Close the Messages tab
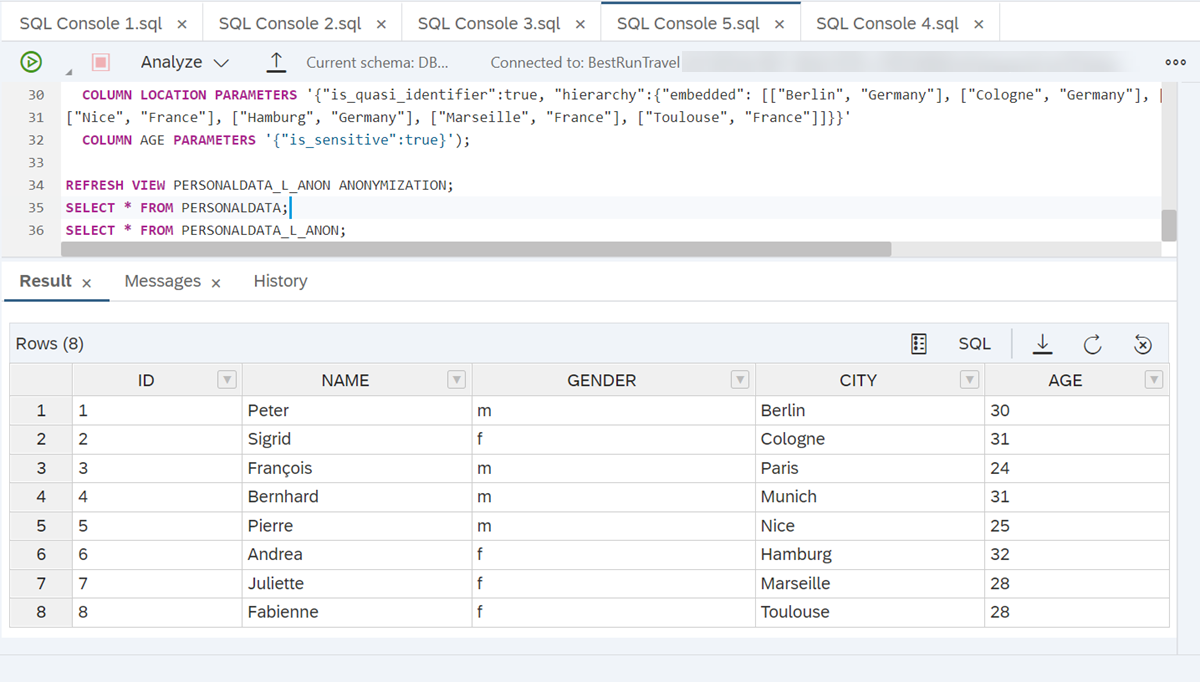The width and height of the screenshot is (1200, 682). (215, 284)
